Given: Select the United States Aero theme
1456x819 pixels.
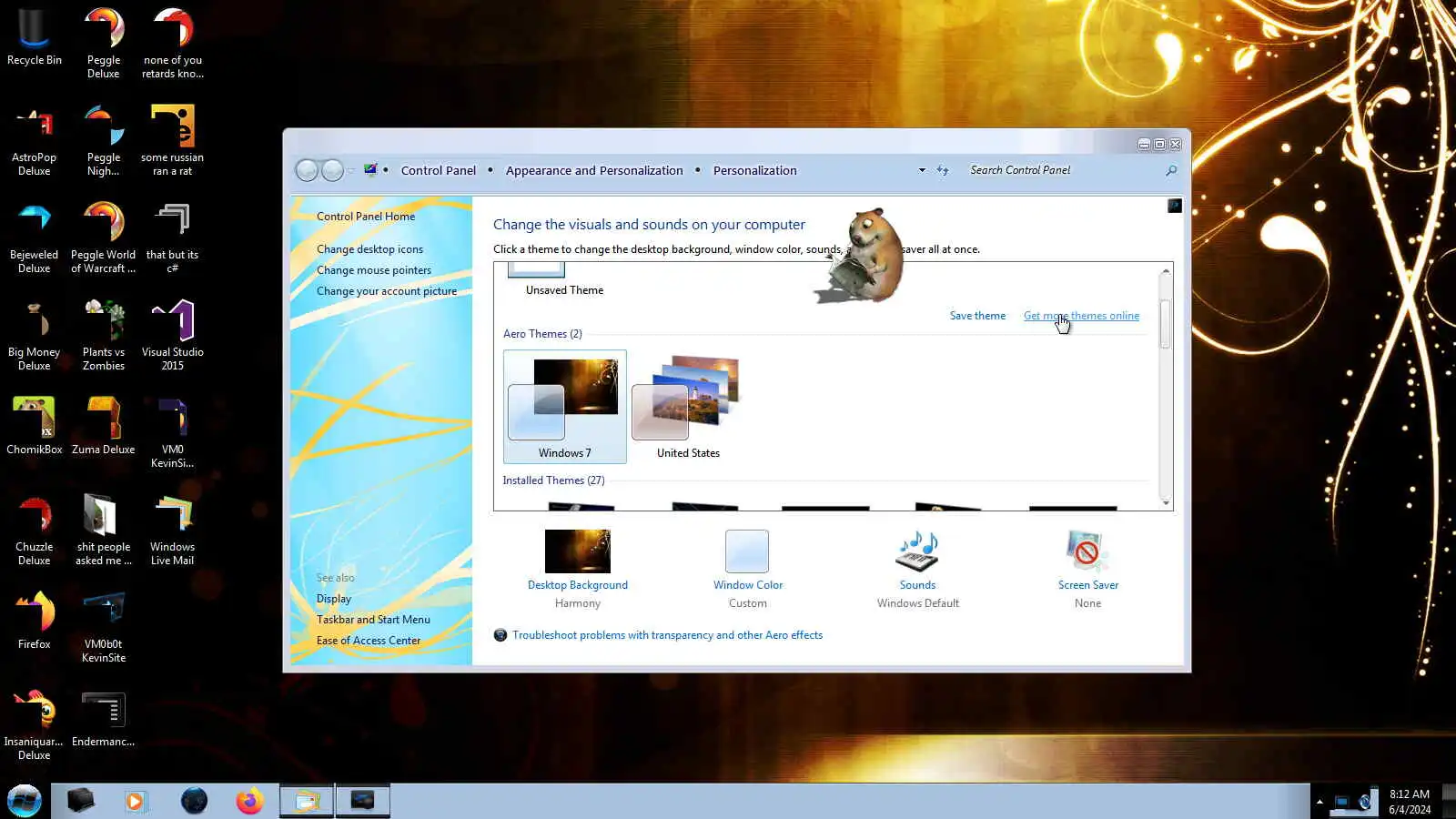Looking at the screenshot, I should pyautogui.click(x=688, y=407).
